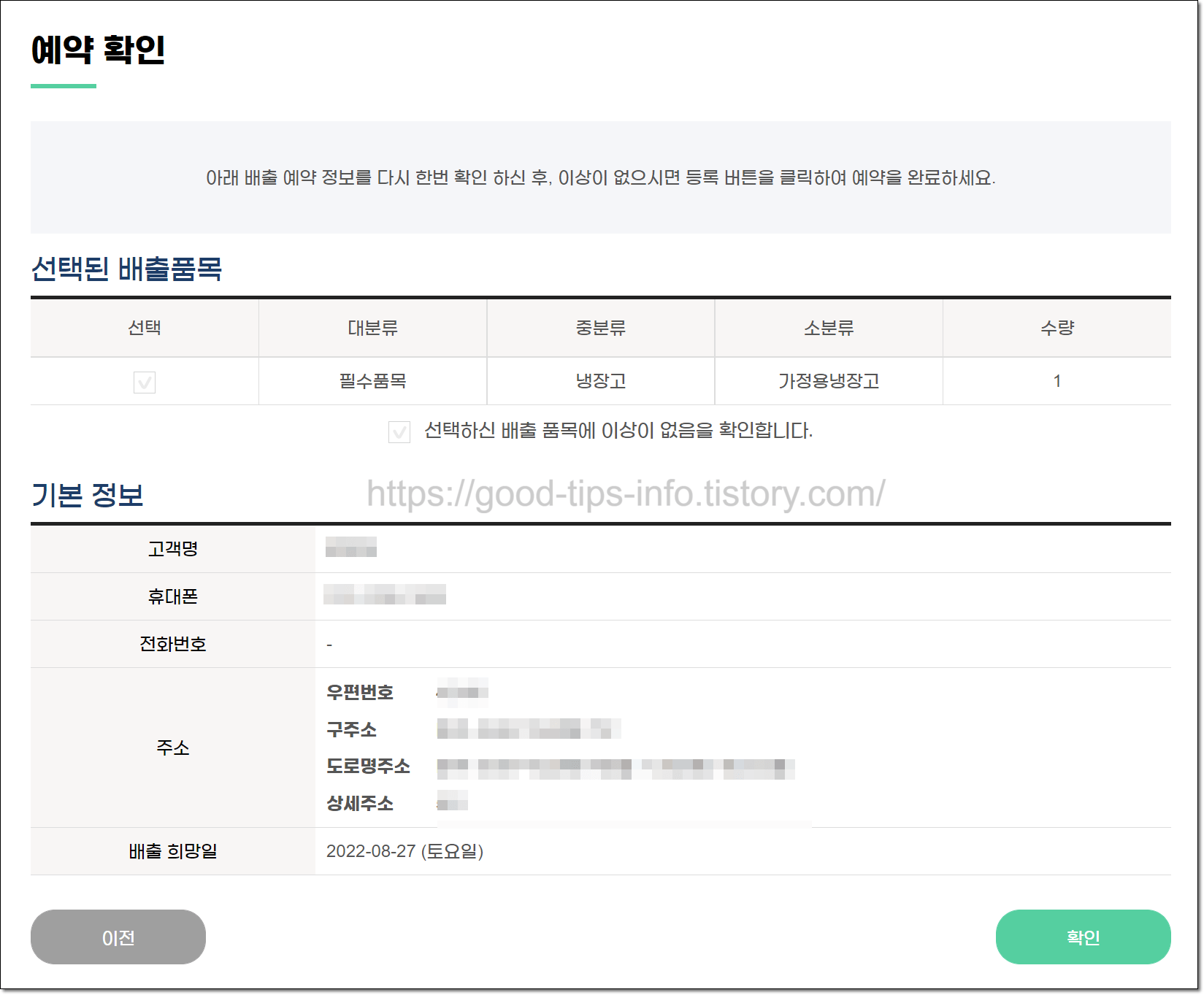
Task: Check the 이상이 없음을 확인합니다 confirmation checkbox
Action: click(399, 431)
